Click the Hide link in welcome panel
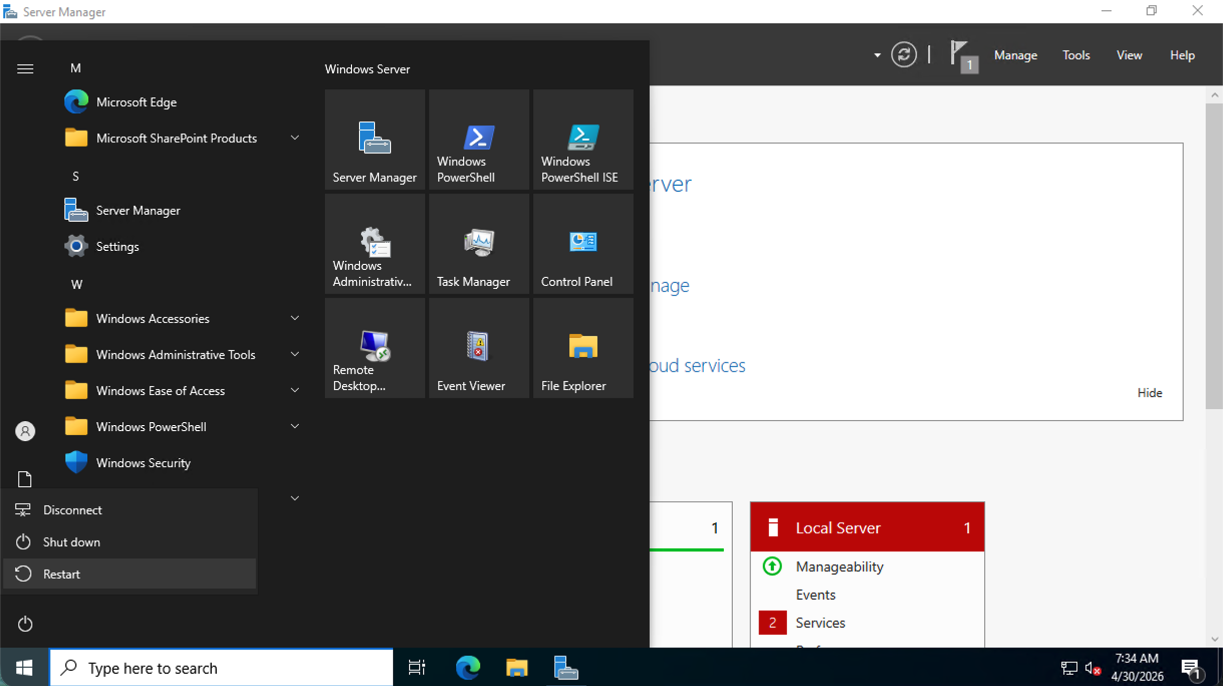The height and width of the screenshot is (686, 1223). pos(1150,393)
